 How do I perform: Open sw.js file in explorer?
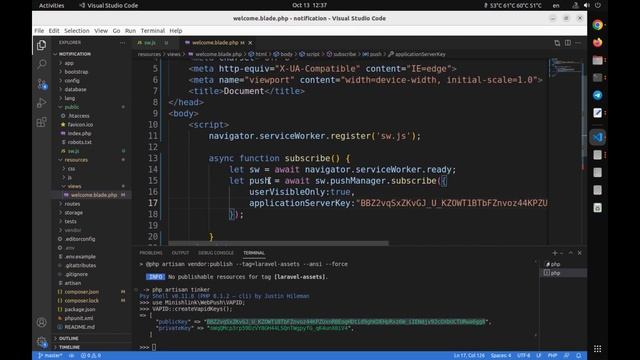click(92, 151)
